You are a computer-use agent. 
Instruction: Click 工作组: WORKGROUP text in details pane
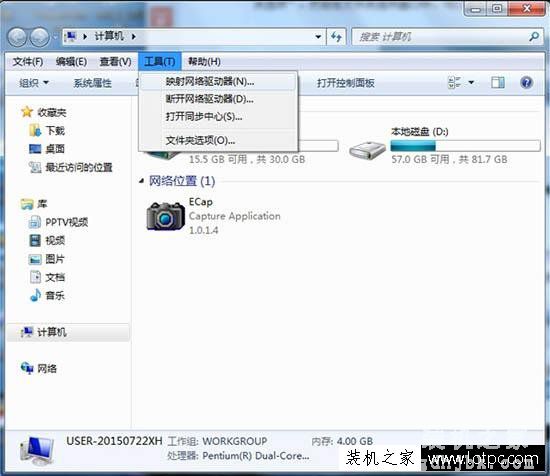click(x=217, y=441)
